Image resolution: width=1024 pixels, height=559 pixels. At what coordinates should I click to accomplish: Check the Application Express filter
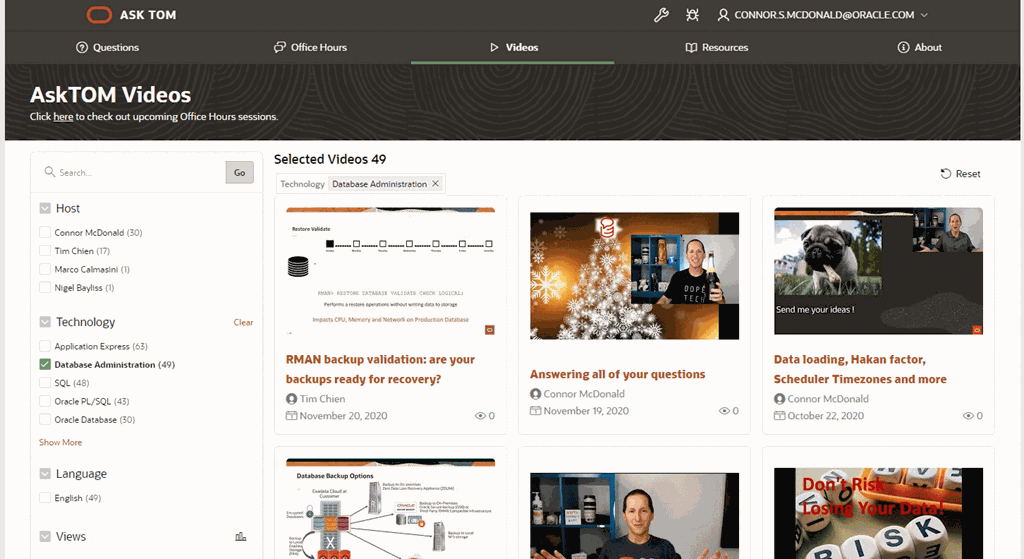click(x=45, y=345)
